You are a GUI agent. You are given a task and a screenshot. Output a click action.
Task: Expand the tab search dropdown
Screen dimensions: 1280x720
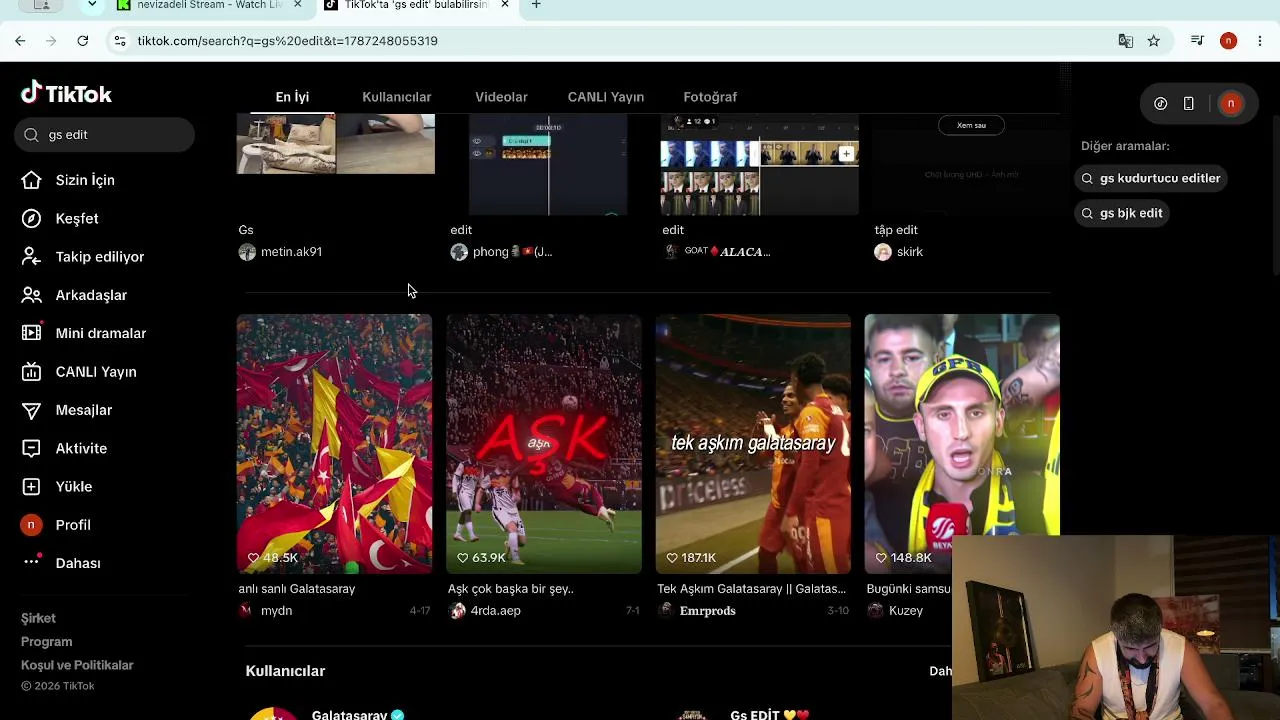coord(92,5)
